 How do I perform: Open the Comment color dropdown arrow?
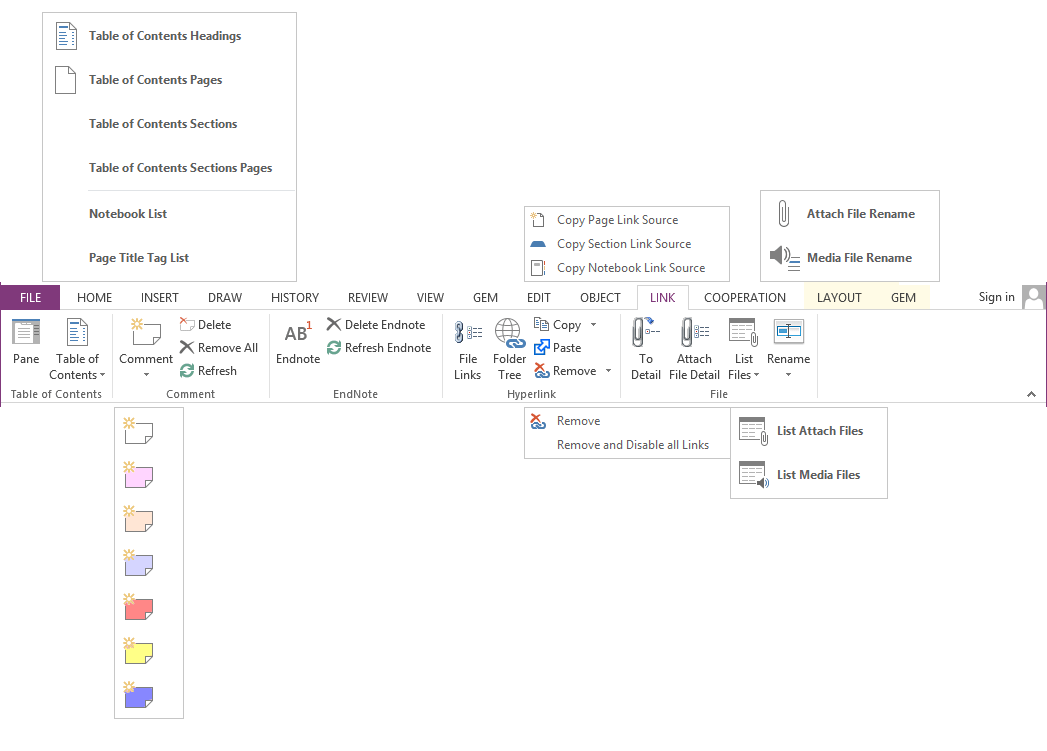coord(146,375)
